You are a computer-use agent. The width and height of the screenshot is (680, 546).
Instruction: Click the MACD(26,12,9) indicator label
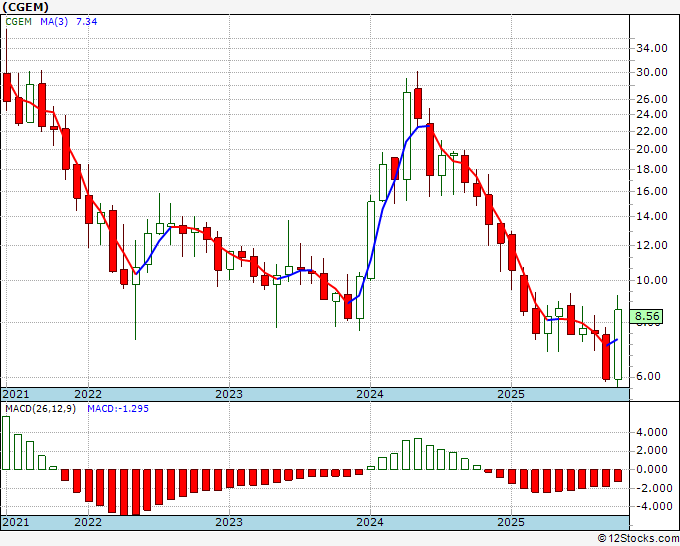40,409
